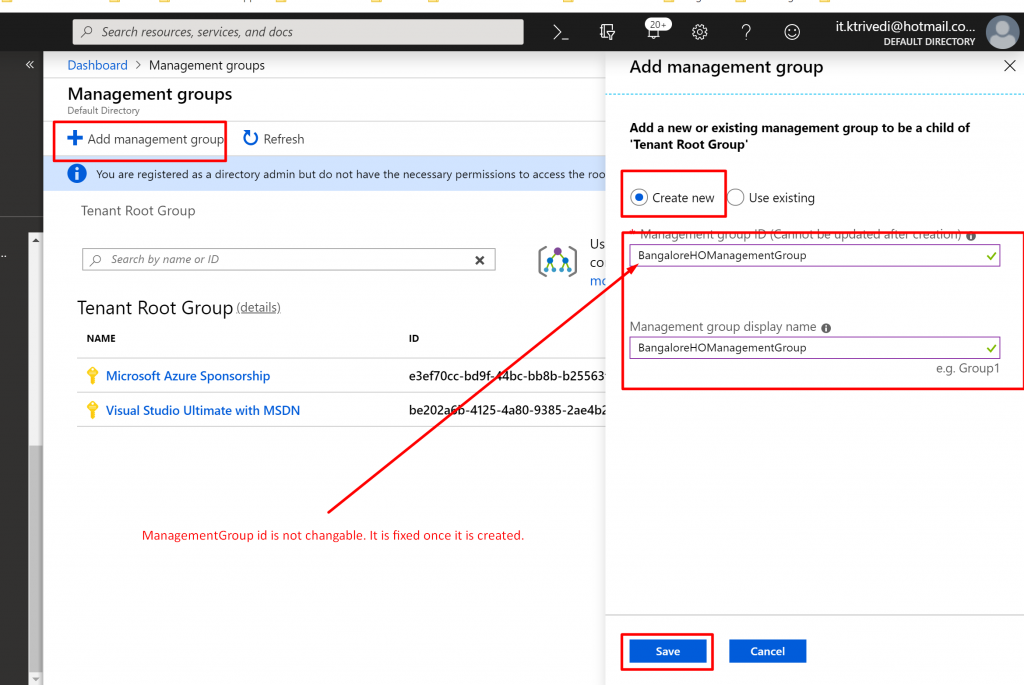Open feedback smiley face icon
This screenshot has height=685, width=1024.
pos(792,32)
